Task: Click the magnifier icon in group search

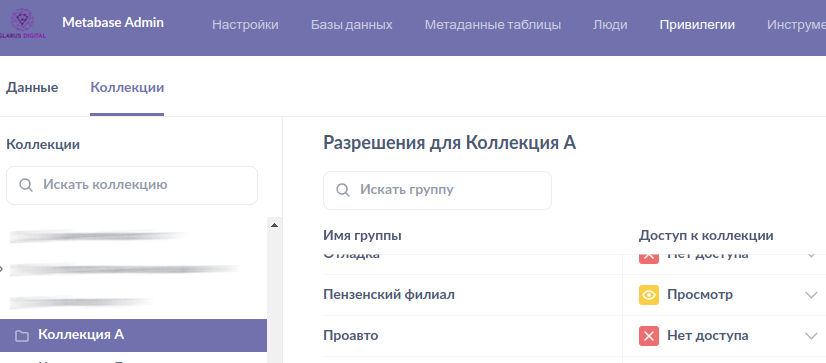Action: click(343, 190)
